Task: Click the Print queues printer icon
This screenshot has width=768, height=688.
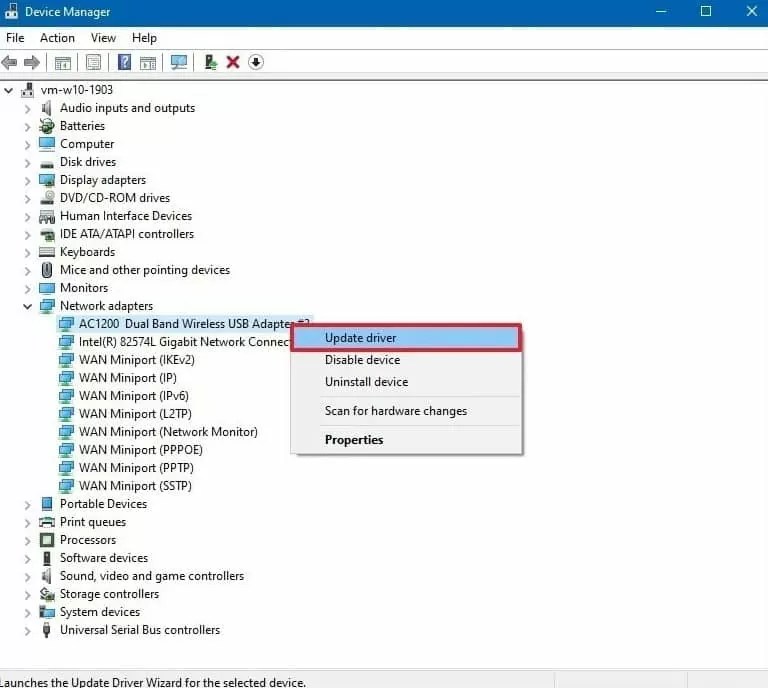Action: (47, 522)
